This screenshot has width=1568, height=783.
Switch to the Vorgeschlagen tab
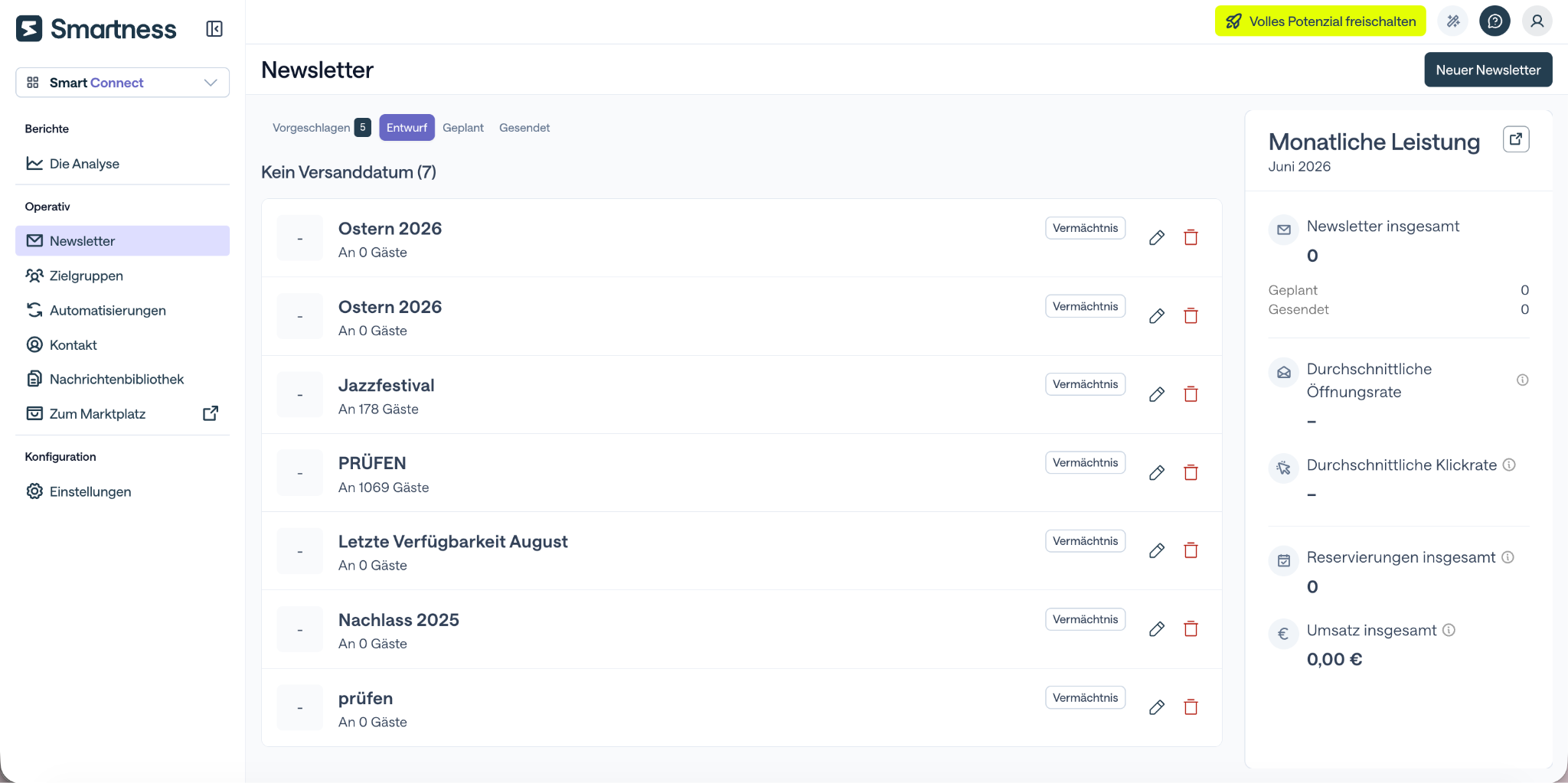322,128
